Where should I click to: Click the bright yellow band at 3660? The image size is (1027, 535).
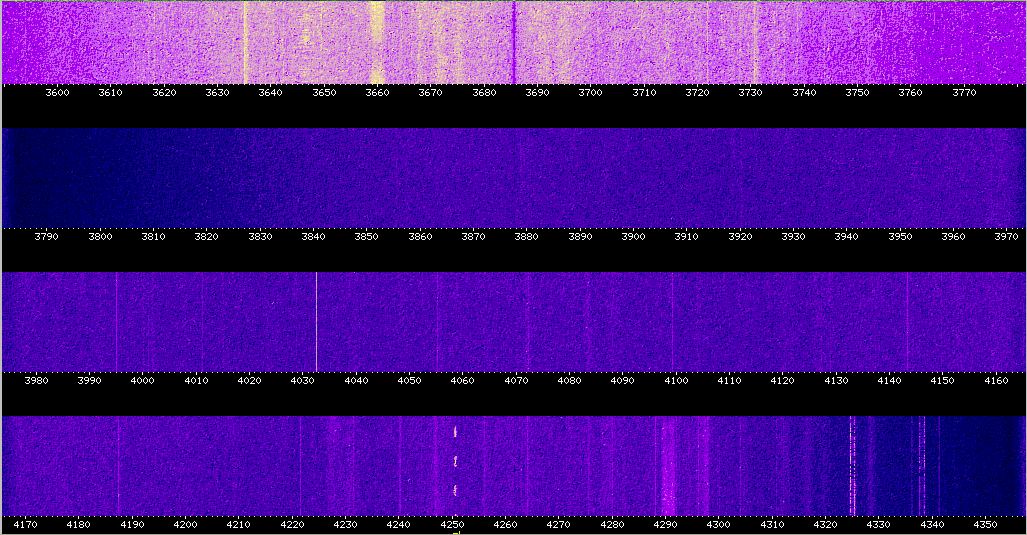pyautogui.click(x=377, y=43)
